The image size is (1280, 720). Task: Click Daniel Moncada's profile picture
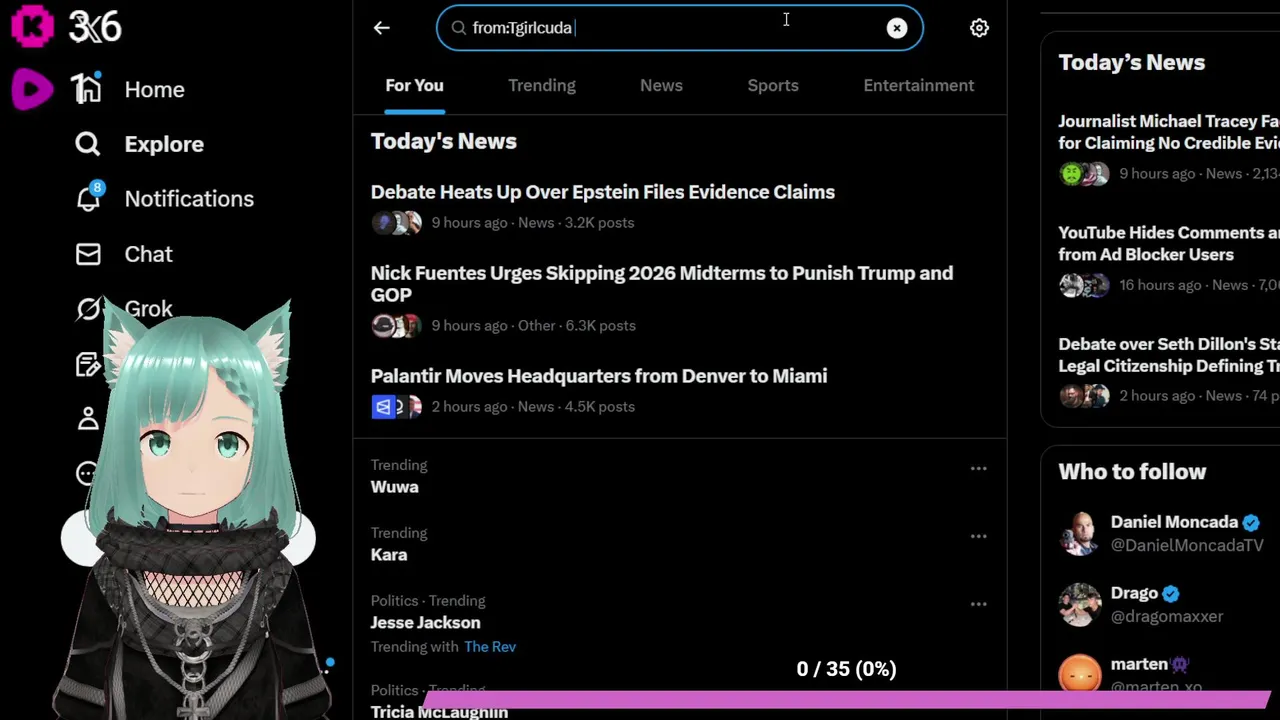pos(1080,533)
